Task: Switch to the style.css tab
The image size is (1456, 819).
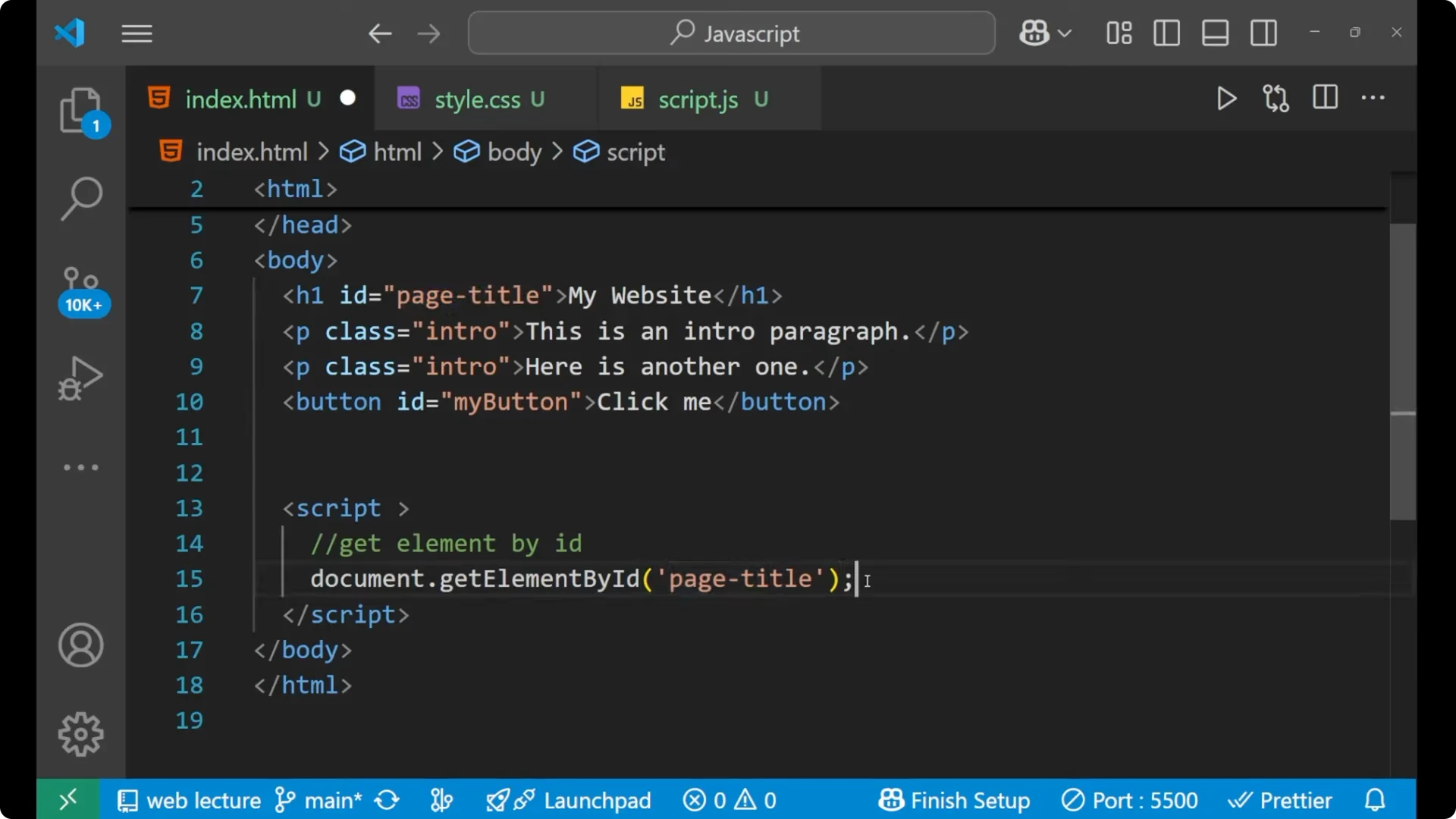Action: tap(476, 99)
